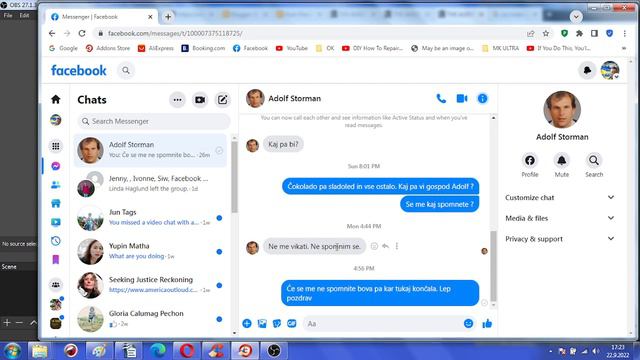This screenshot has width=640, height=360.
Task: Click the facebook logo
Action: point(79,71)
